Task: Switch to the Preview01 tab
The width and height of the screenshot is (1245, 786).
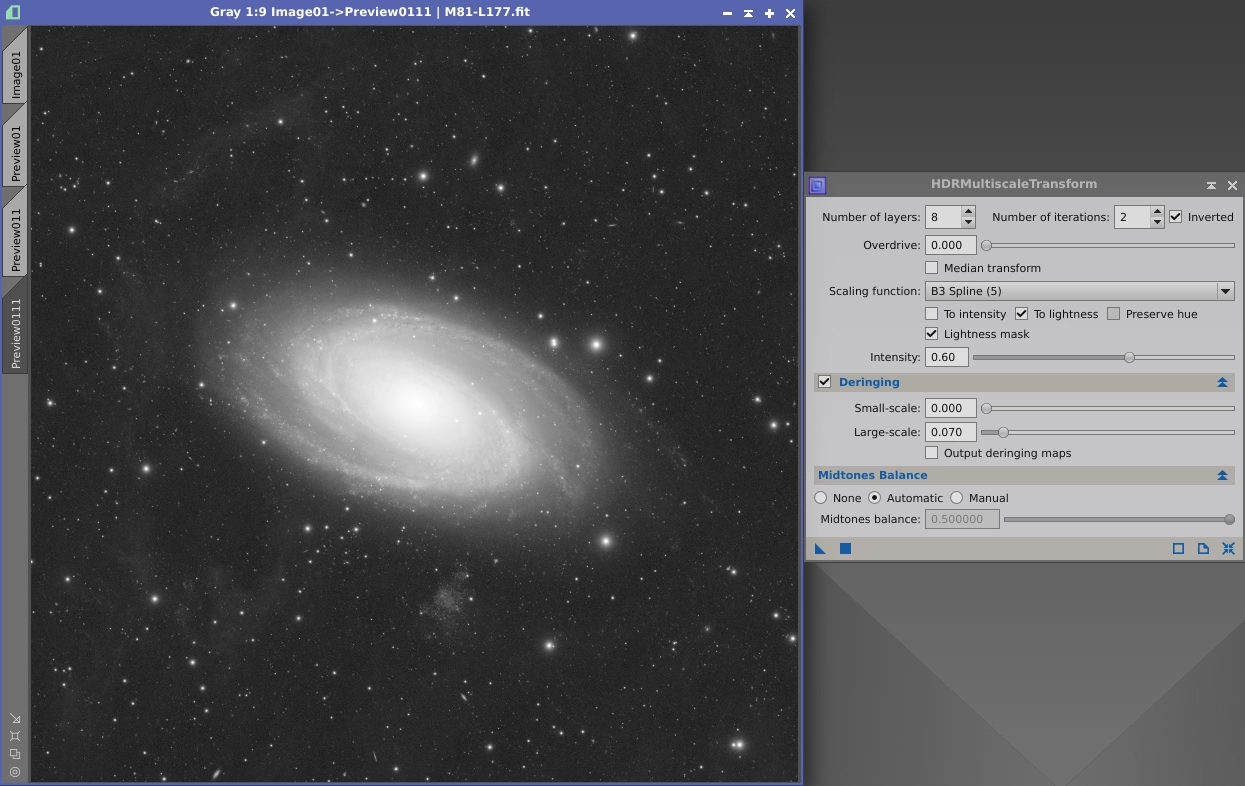Action: (16, 152)
